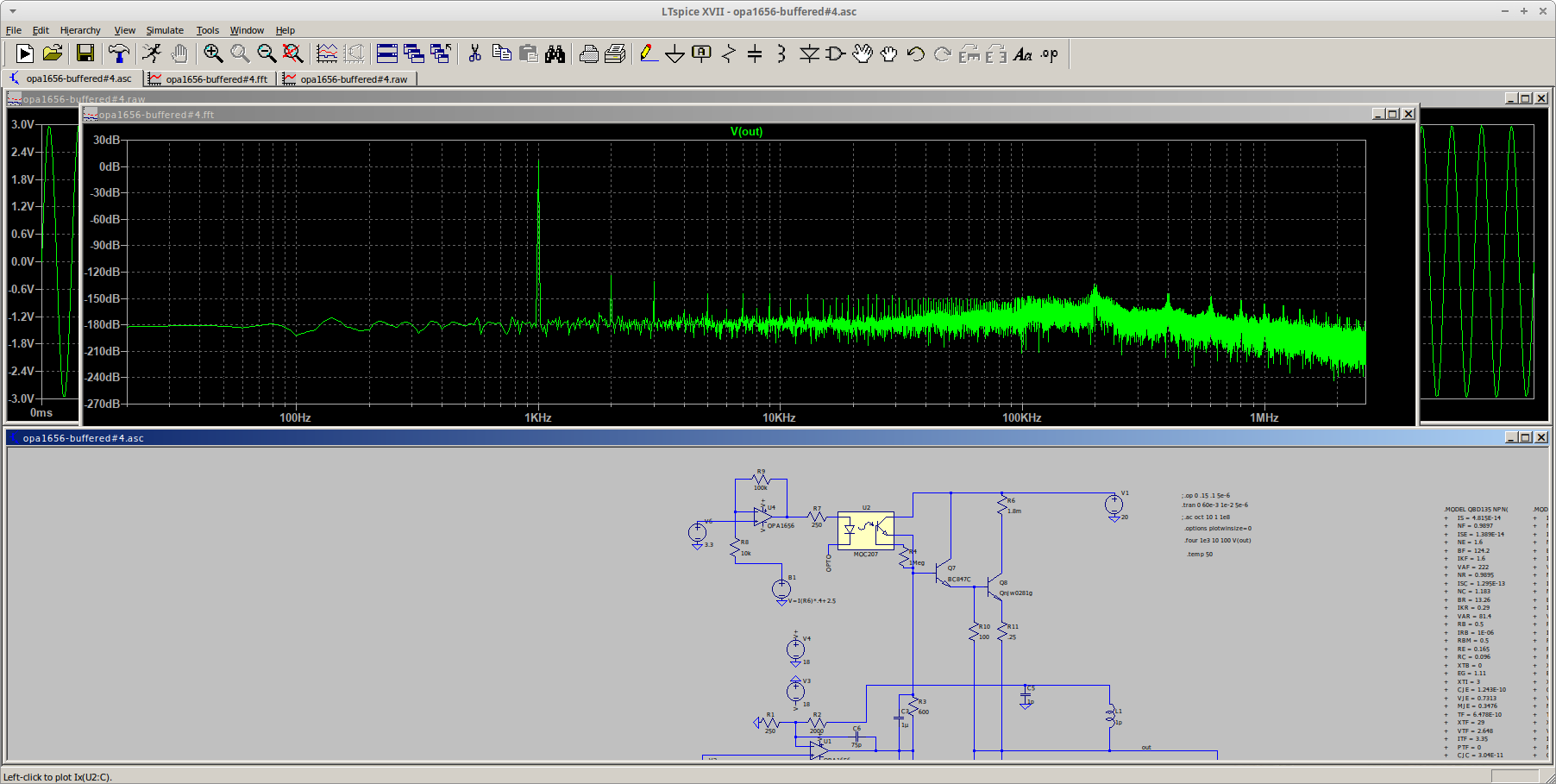
Task: Select the Ground symbol tool
Action: click(x=675, y=53)
